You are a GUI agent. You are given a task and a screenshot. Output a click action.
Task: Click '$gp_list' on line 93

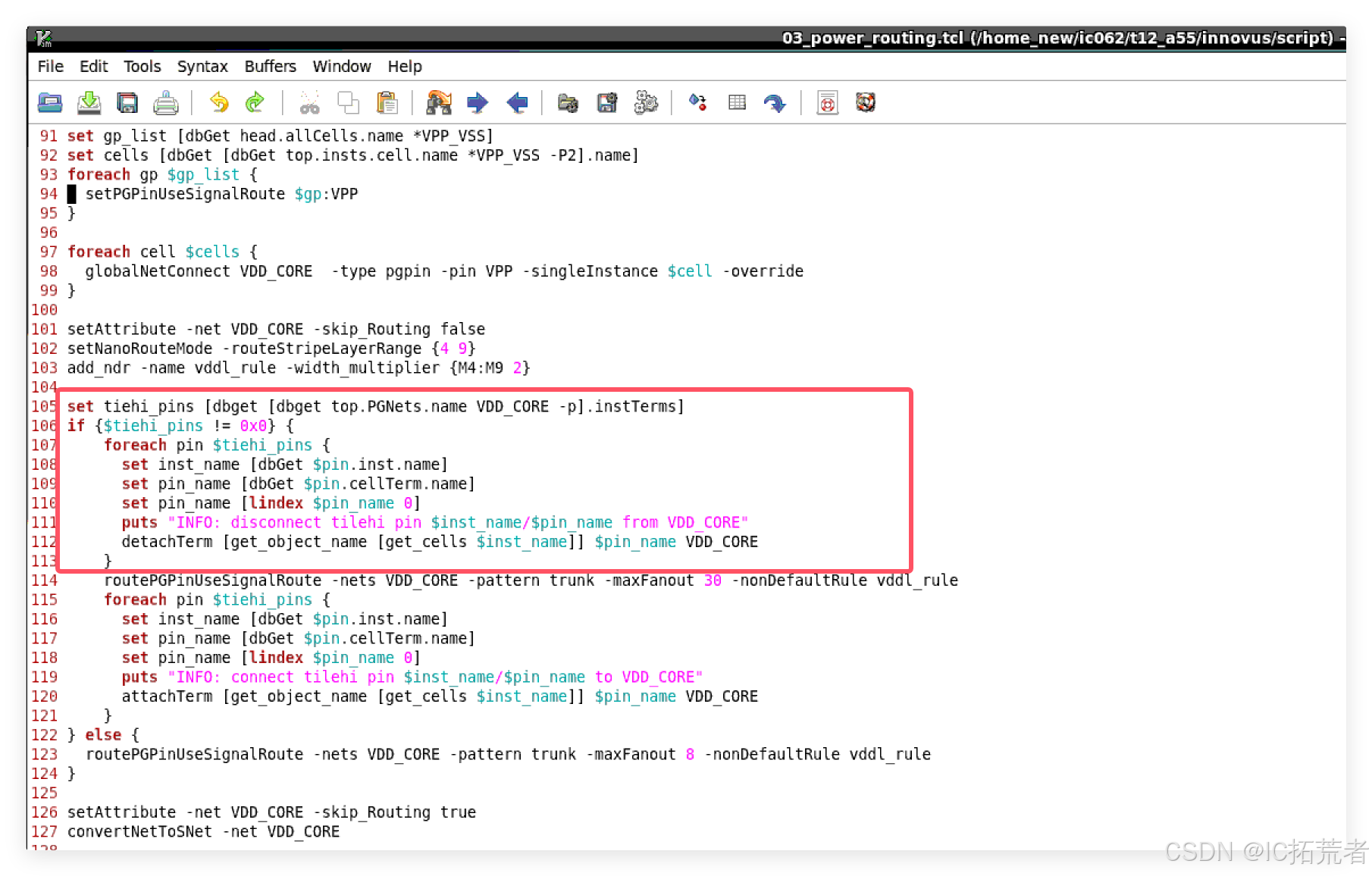203,174
